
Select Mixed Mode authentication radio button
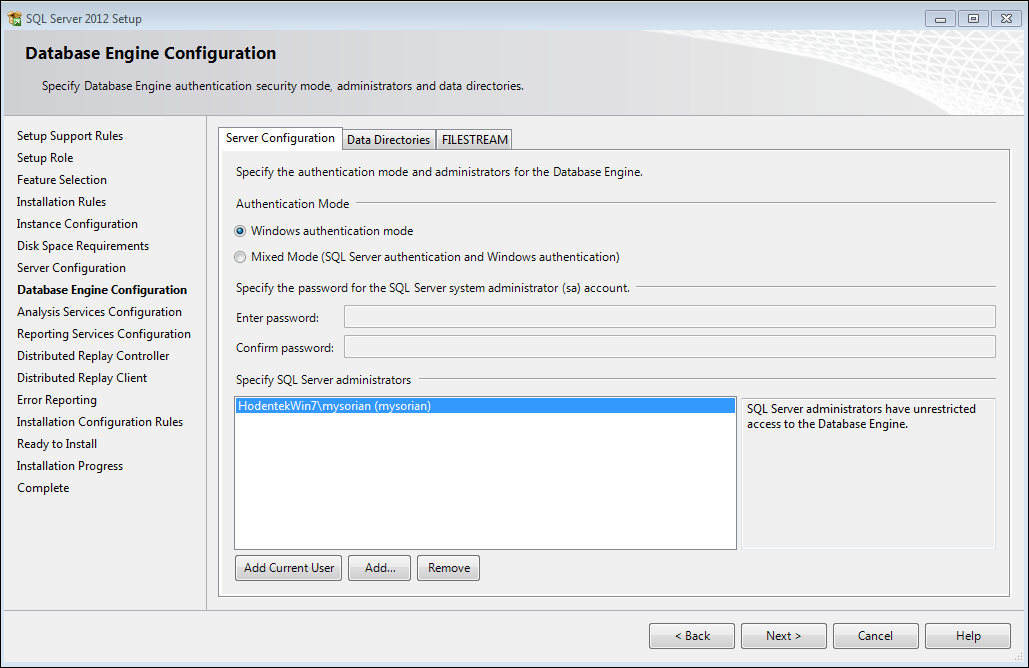240,257
